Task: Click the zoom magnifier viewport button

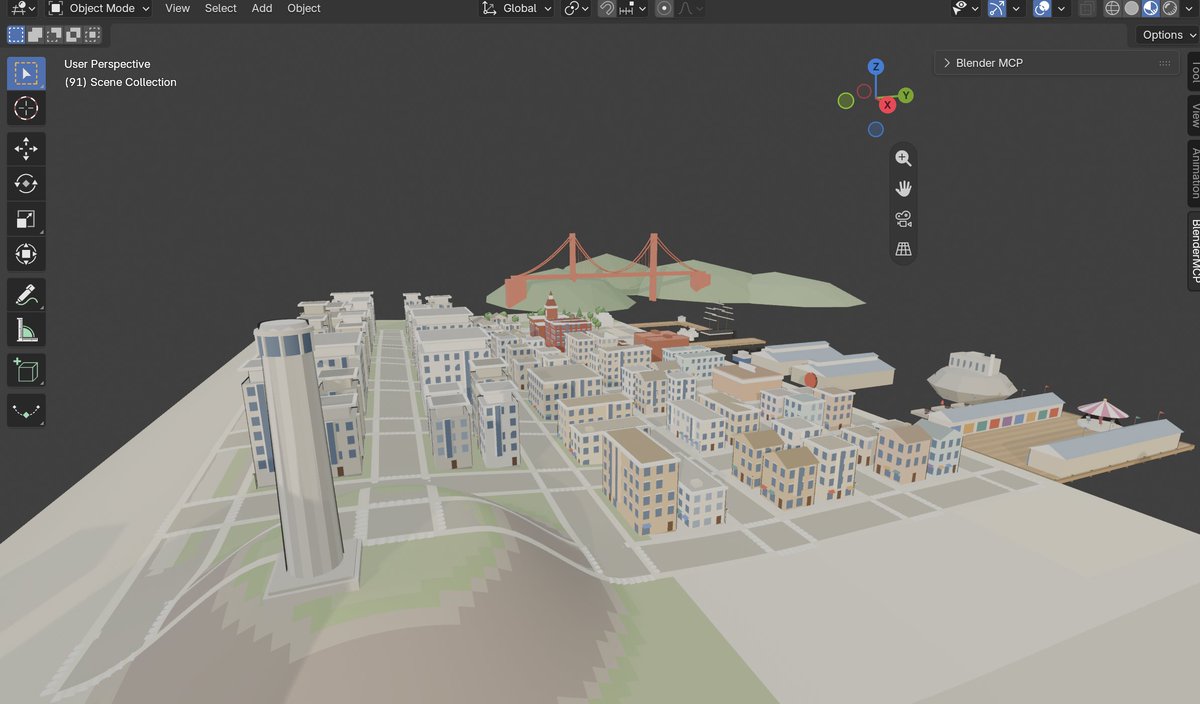Action: 903,158
